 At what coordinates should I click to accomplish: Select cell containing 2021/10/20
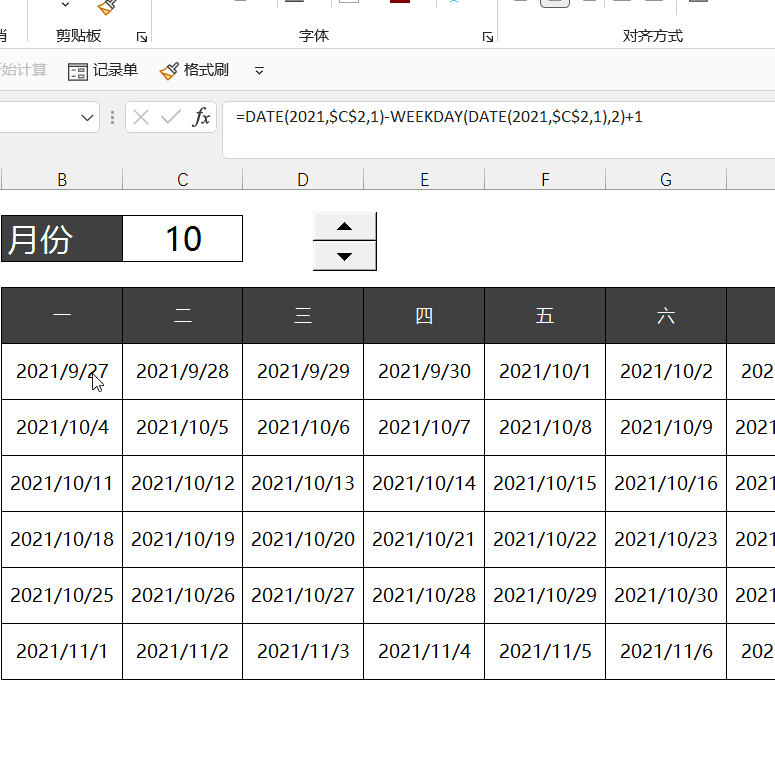pyautogui.click(x=303, y=539)
